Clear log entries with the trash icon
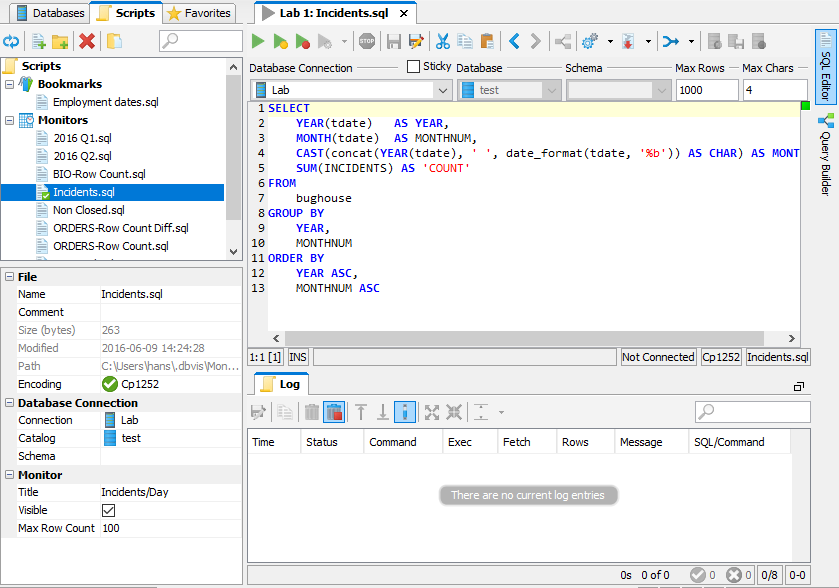This screenshot has width=839, height=588. [x=311, y=411]
